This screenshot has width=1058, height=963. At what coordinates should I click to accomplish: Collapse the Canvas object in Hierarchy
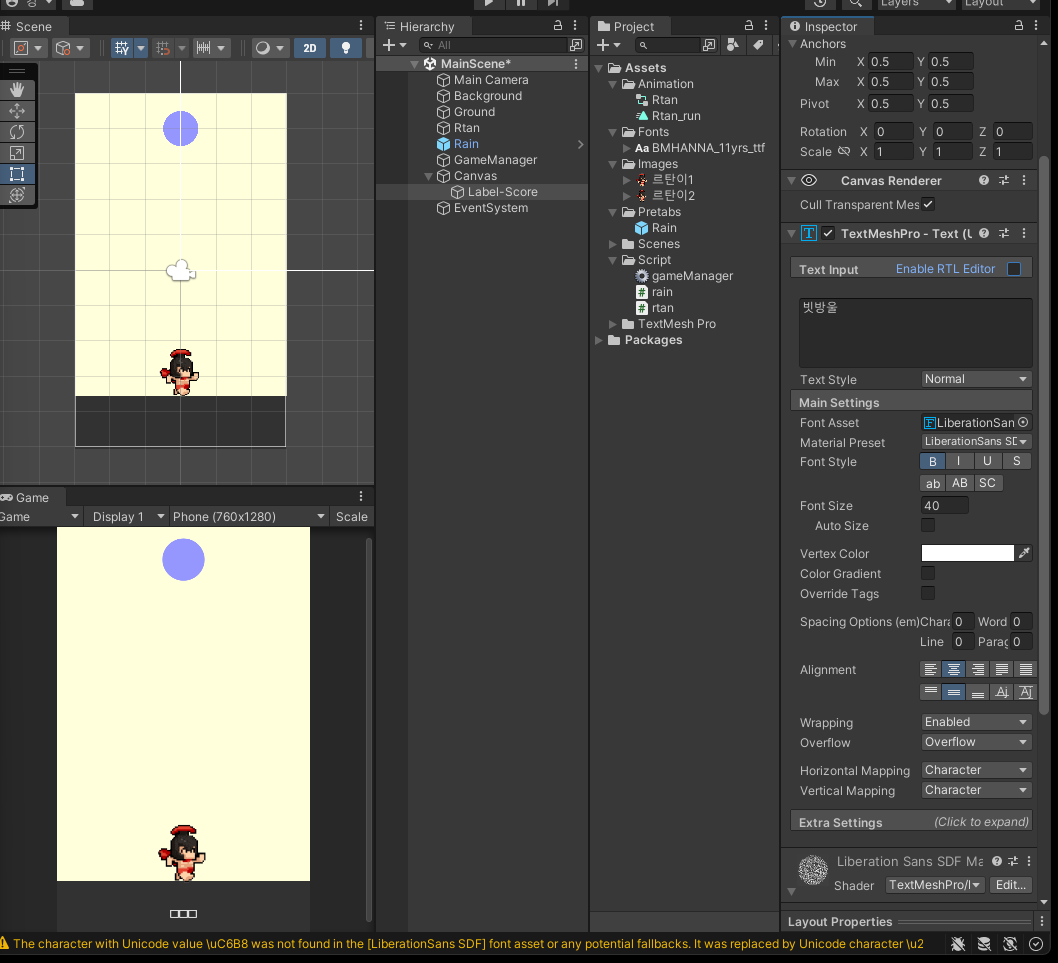[x=428, y=176]
